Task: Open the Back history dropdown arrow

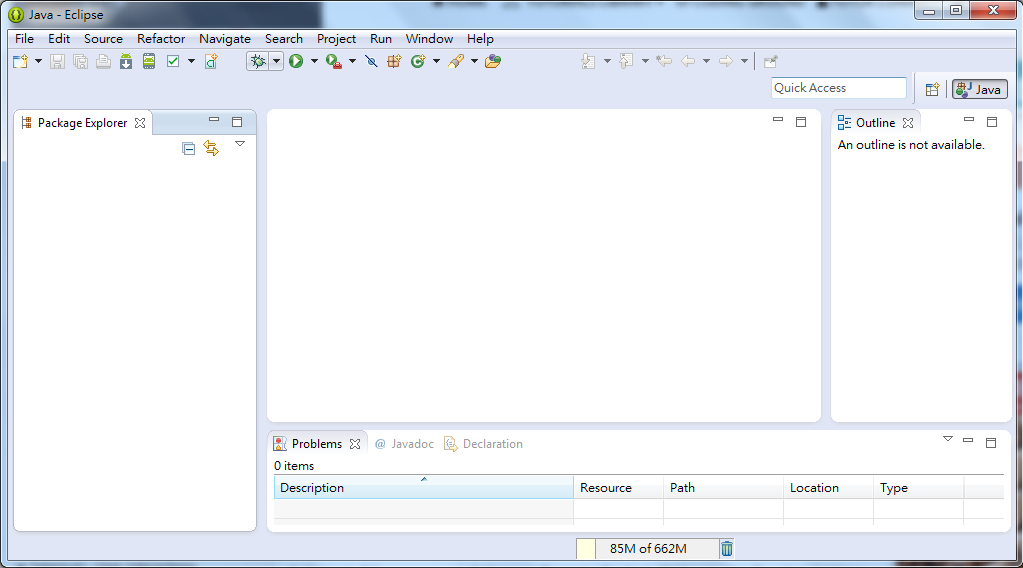Action: (x=706, y=61)
